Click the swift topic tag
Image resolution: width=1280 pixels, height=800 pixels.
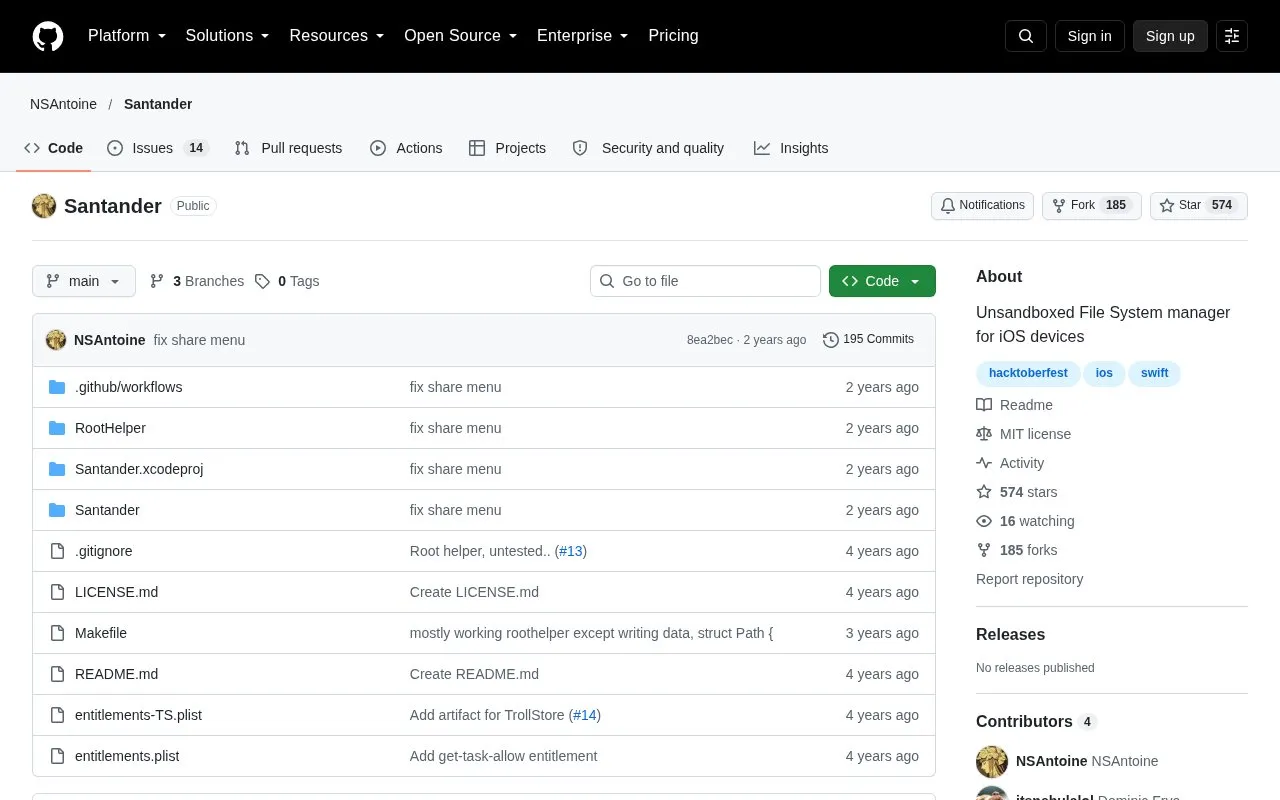[x=1155, y=373]
